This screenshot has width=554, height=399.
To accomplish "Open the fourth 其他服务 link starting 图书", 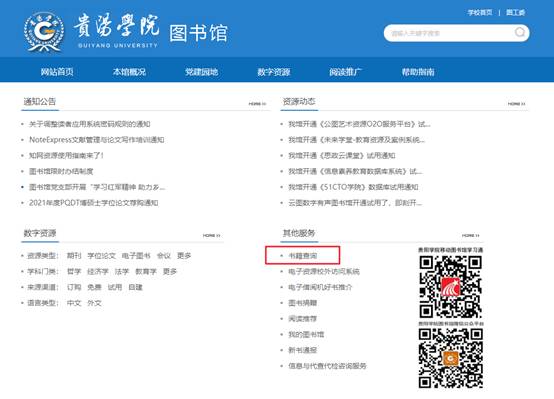I will pos(303,303).
